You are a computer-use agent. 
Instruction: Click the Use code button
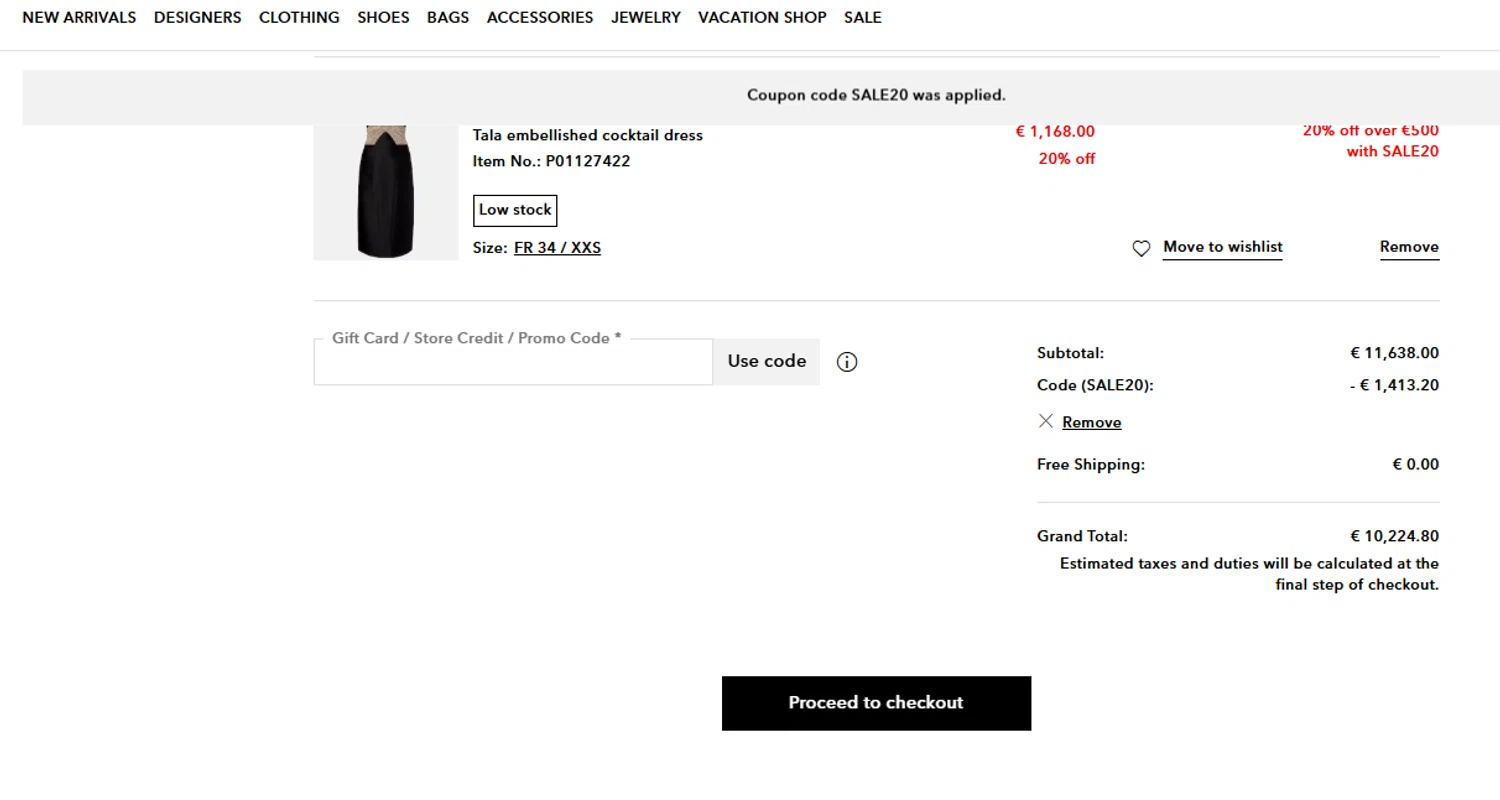(766, 361)
